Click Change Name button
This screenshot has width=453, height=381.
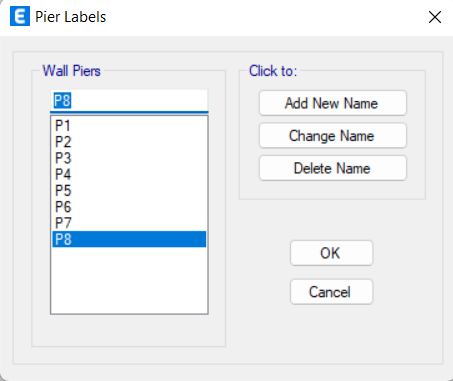coord(333,136)
